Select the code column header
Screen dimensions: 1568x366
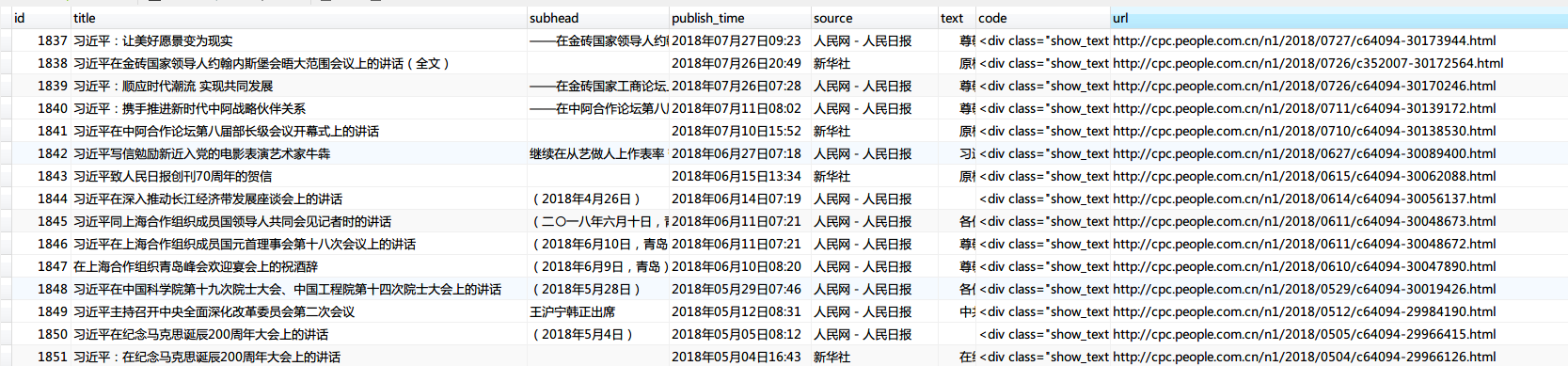coord(1043,18)
